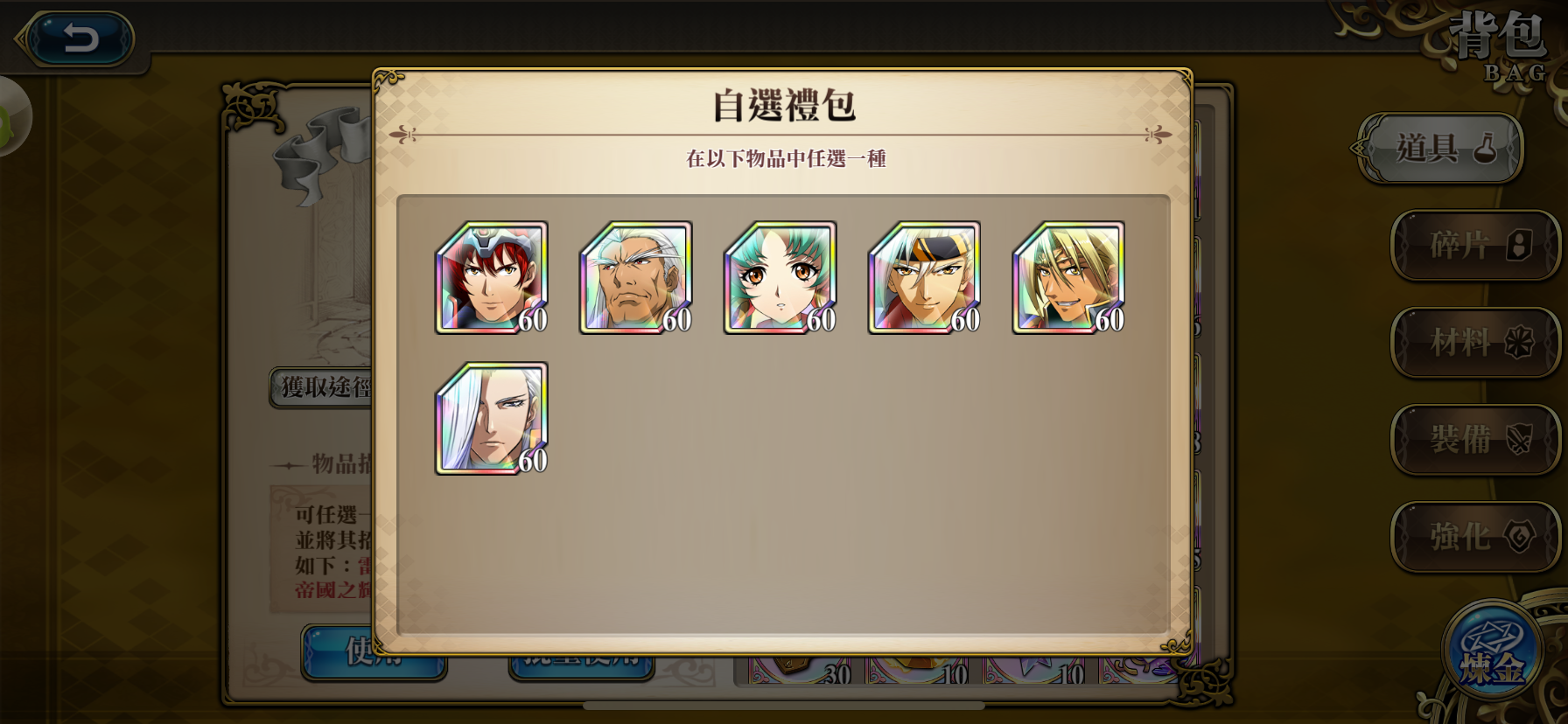Click the 獲取途徑 obtain-route button
The image size is (1568, 724).
[320, 387]
